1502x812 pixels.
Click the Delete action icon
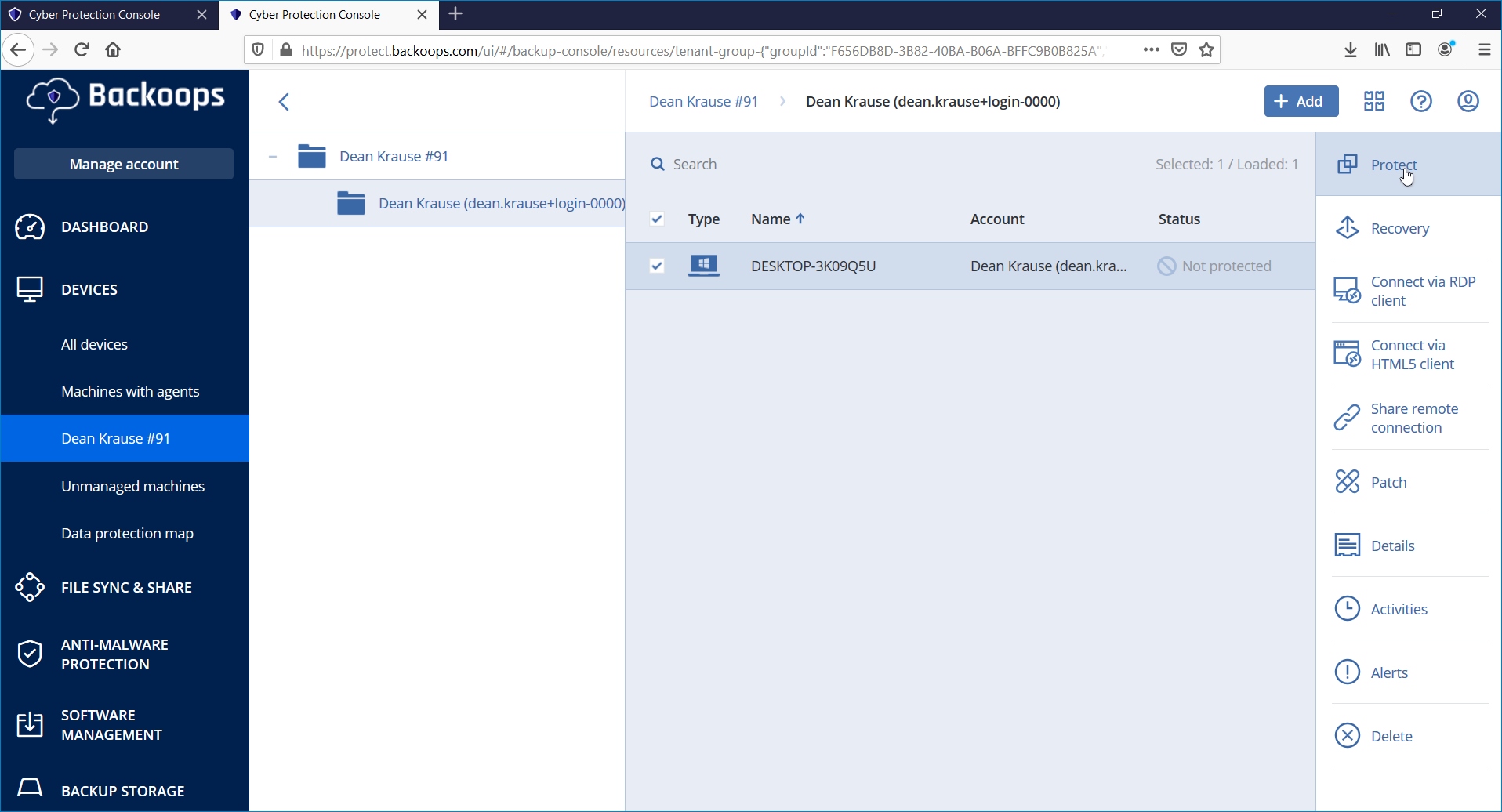pyautogui.click(x=1348, y=735)
